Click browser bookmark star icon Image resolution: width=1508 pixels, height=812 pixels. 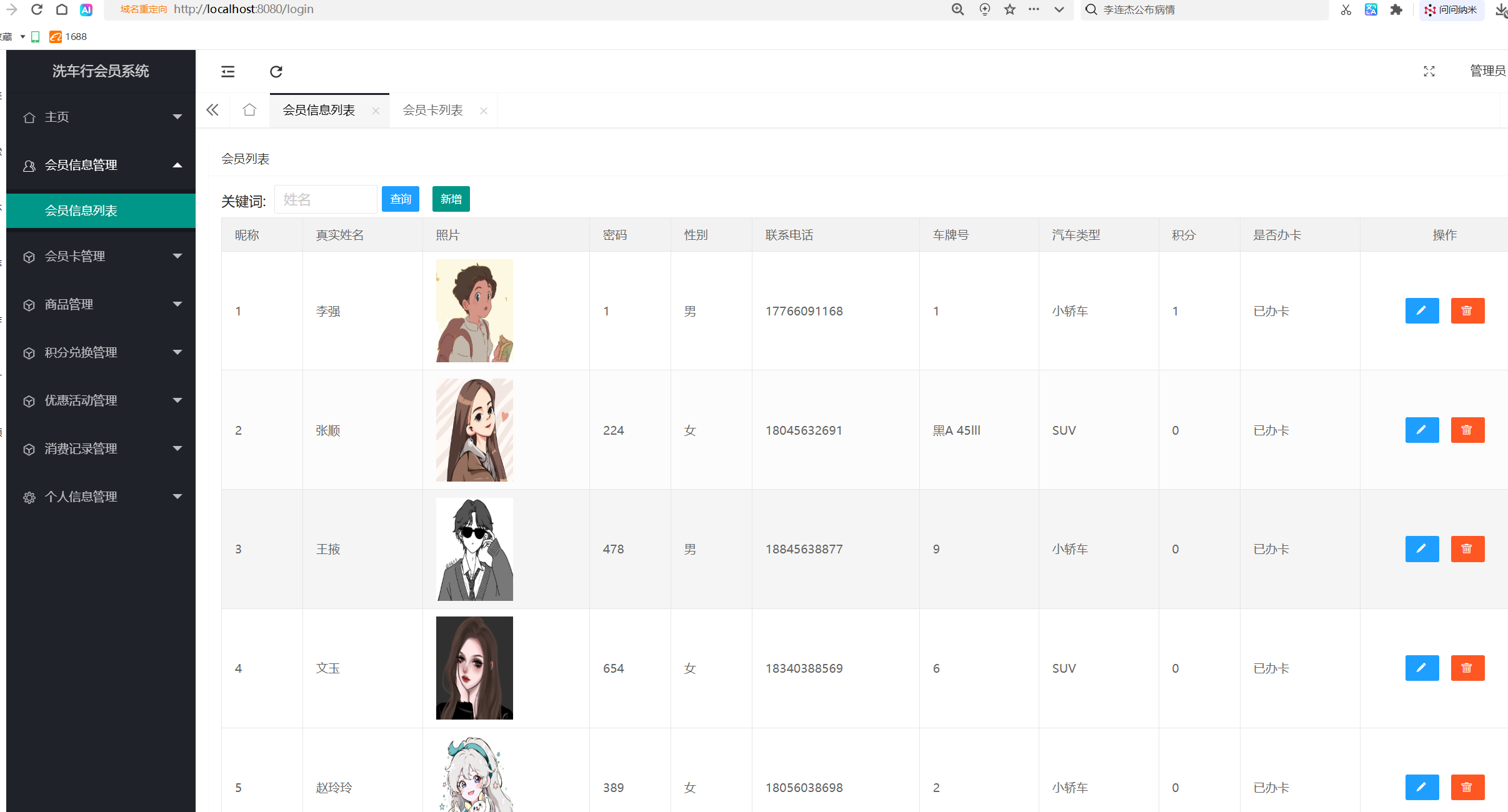(x=1010, y=9)
